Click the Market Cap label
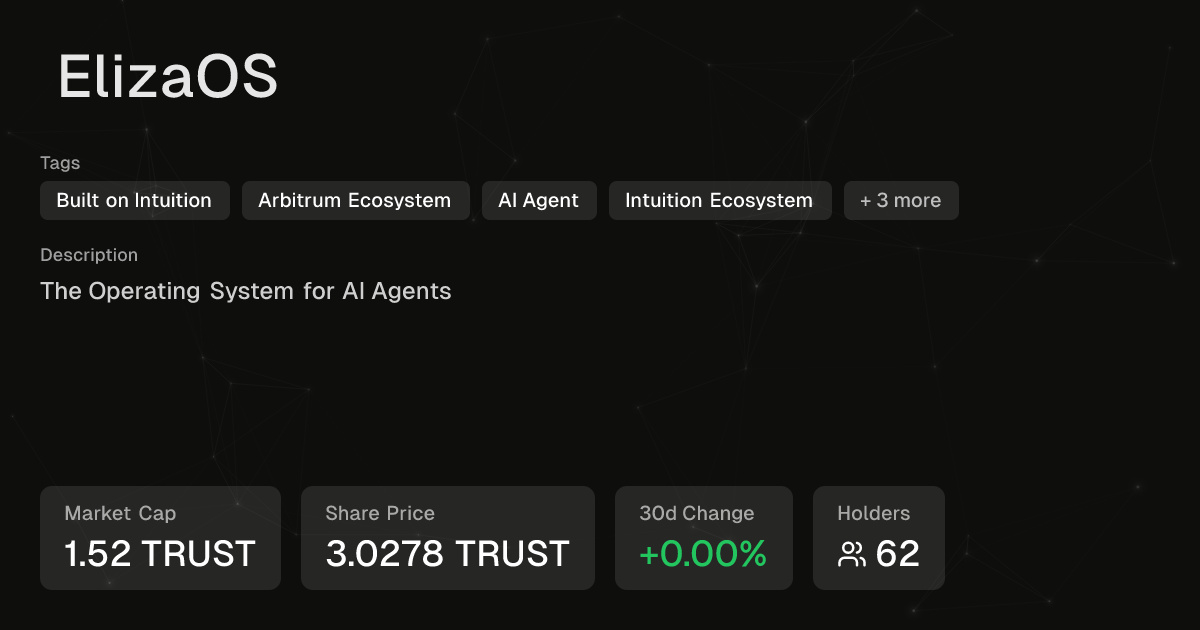 [x=120, y=513]
